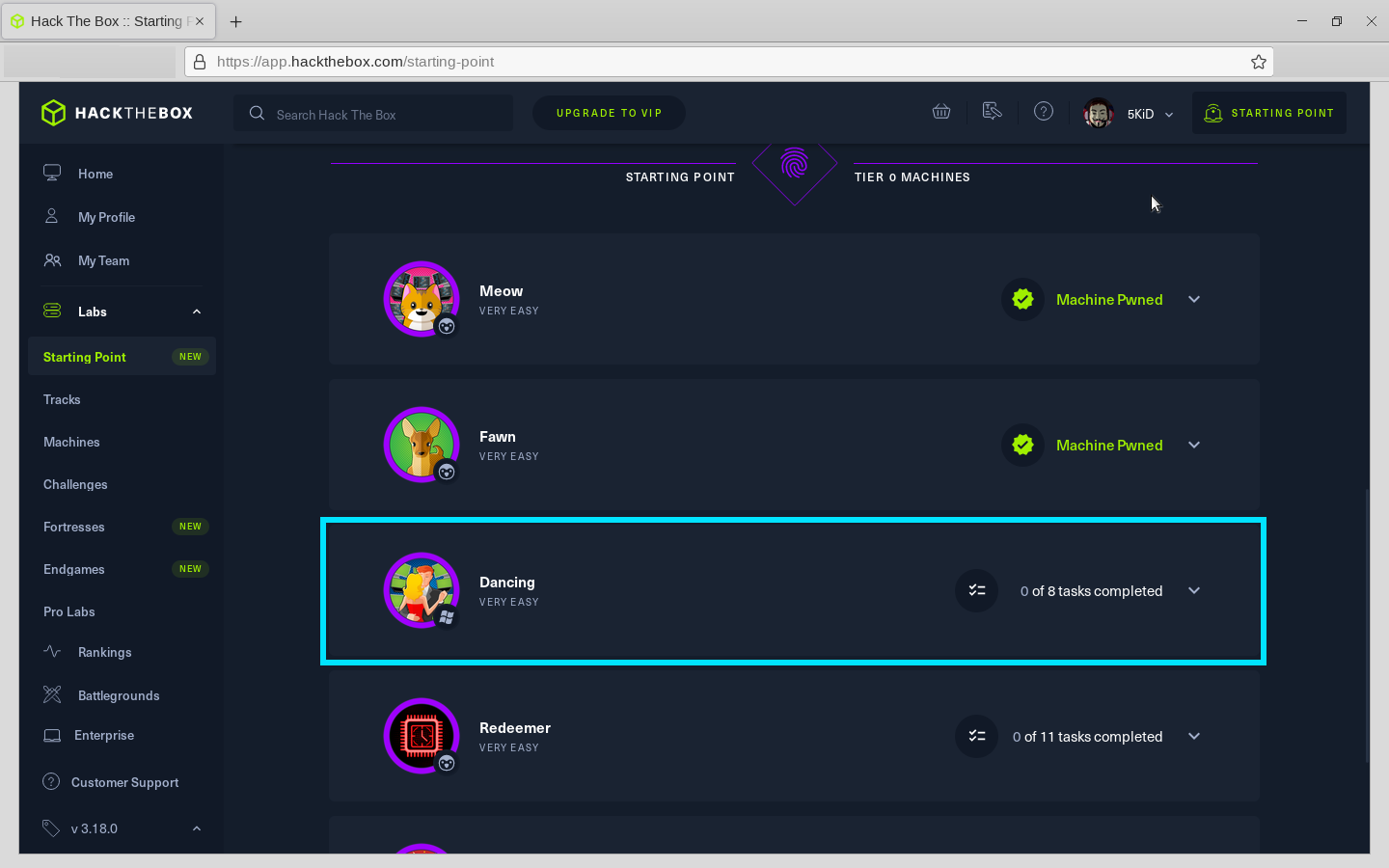Go to Machines in the sidebar
Screen dimensions: 1389x868
tap(71, 442)
